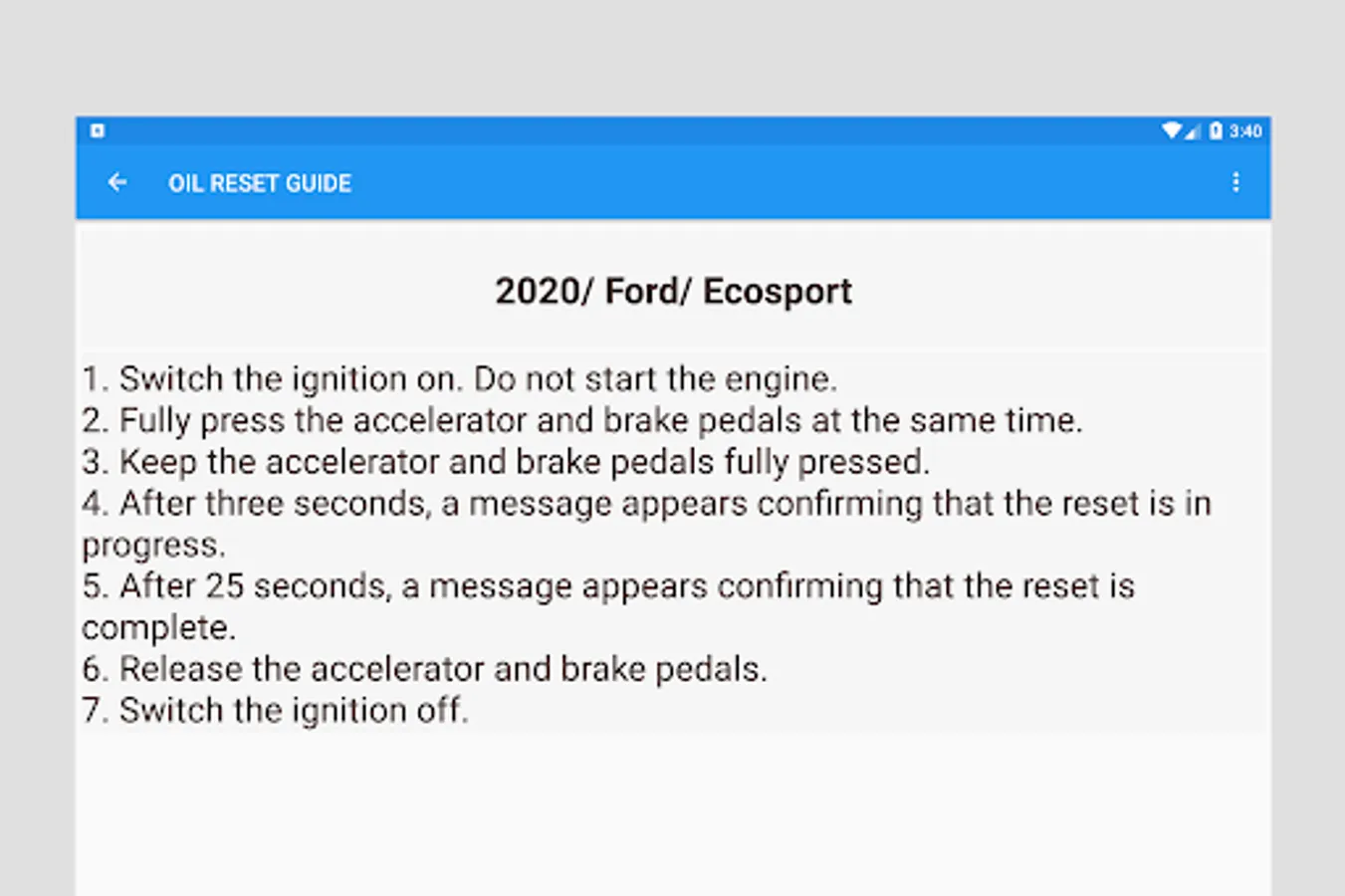The height and width of the screenshot is (896, 1345).
Task: Click the 2020/ Ford/ Ecosport heading
Action: tap(673, 291)
